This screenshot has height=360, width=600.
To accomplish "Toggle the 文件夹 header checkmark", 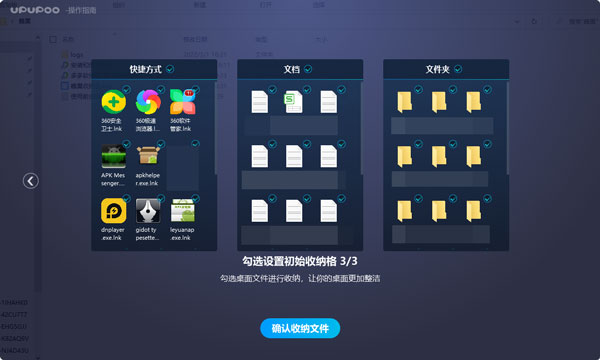I will coord(458,69).
